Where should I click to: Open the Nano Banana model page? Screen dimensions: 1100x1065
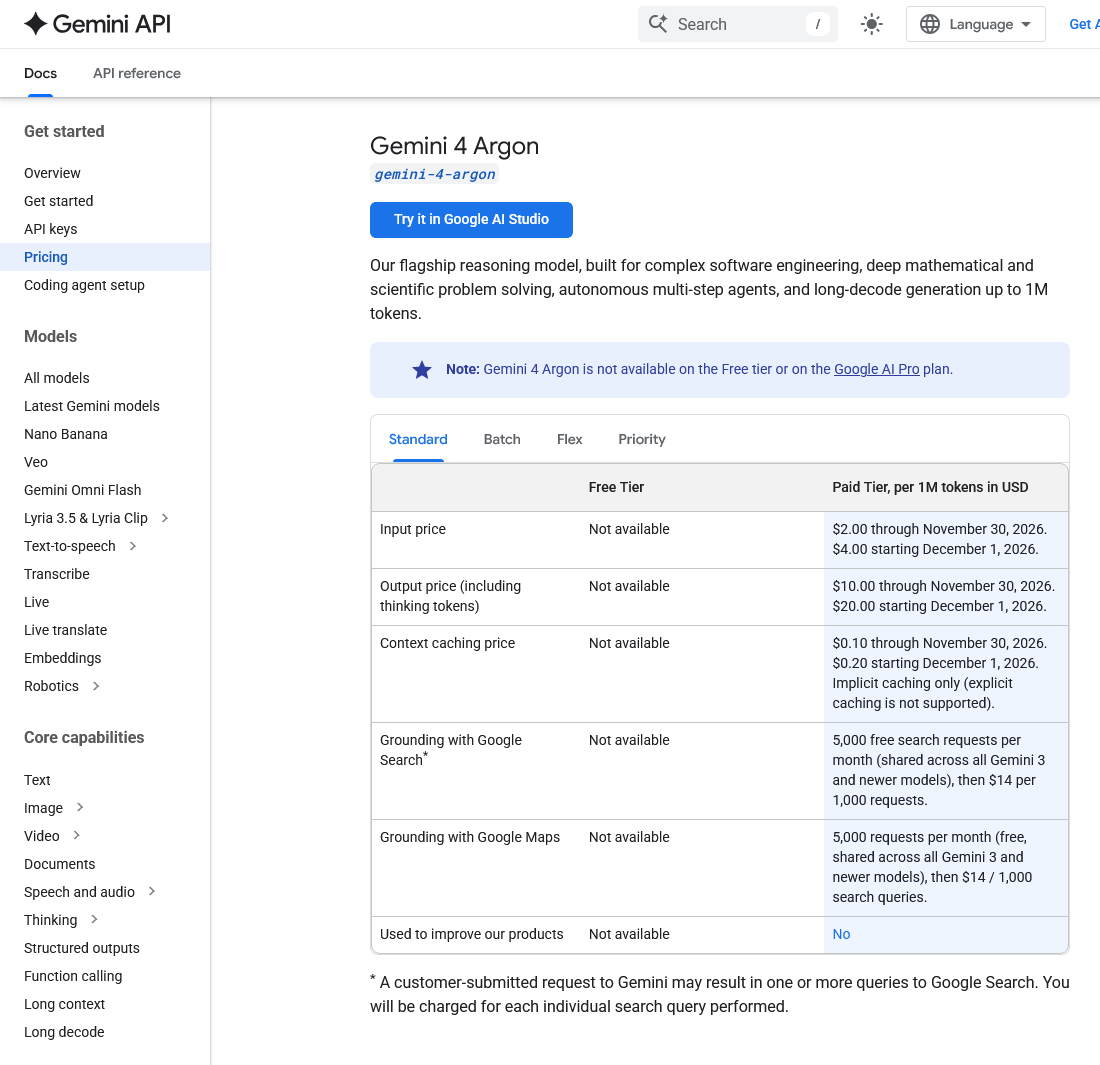coord(66,434)
